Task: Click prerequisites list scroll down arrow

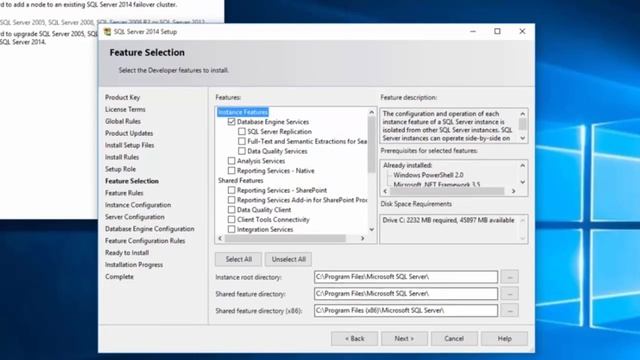Action: point(522,182)
